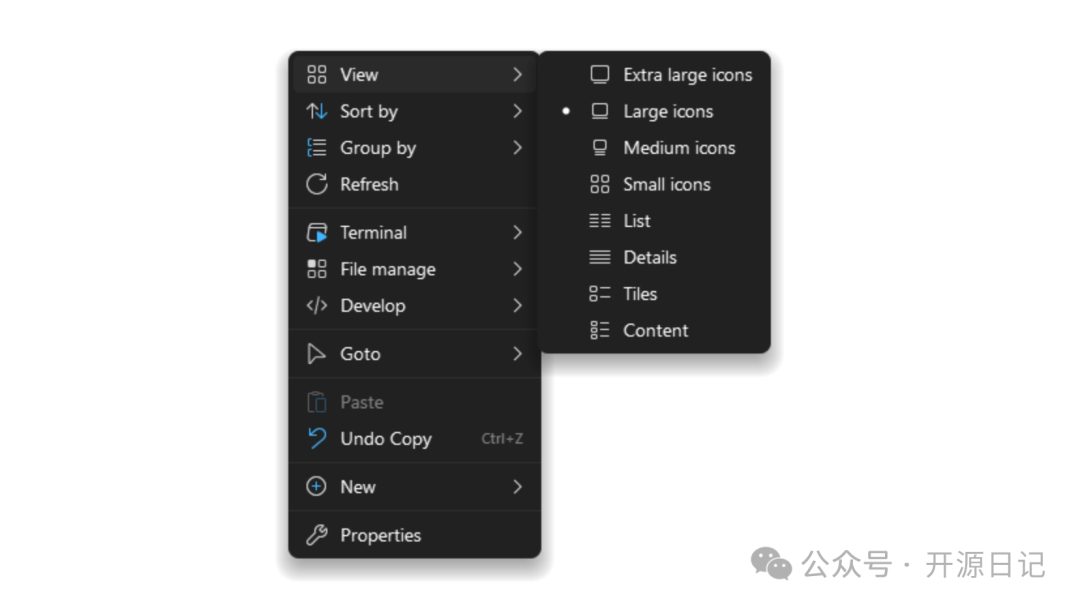
Task: Choose Tiles from the View submenu
Action: pos(639,294)
